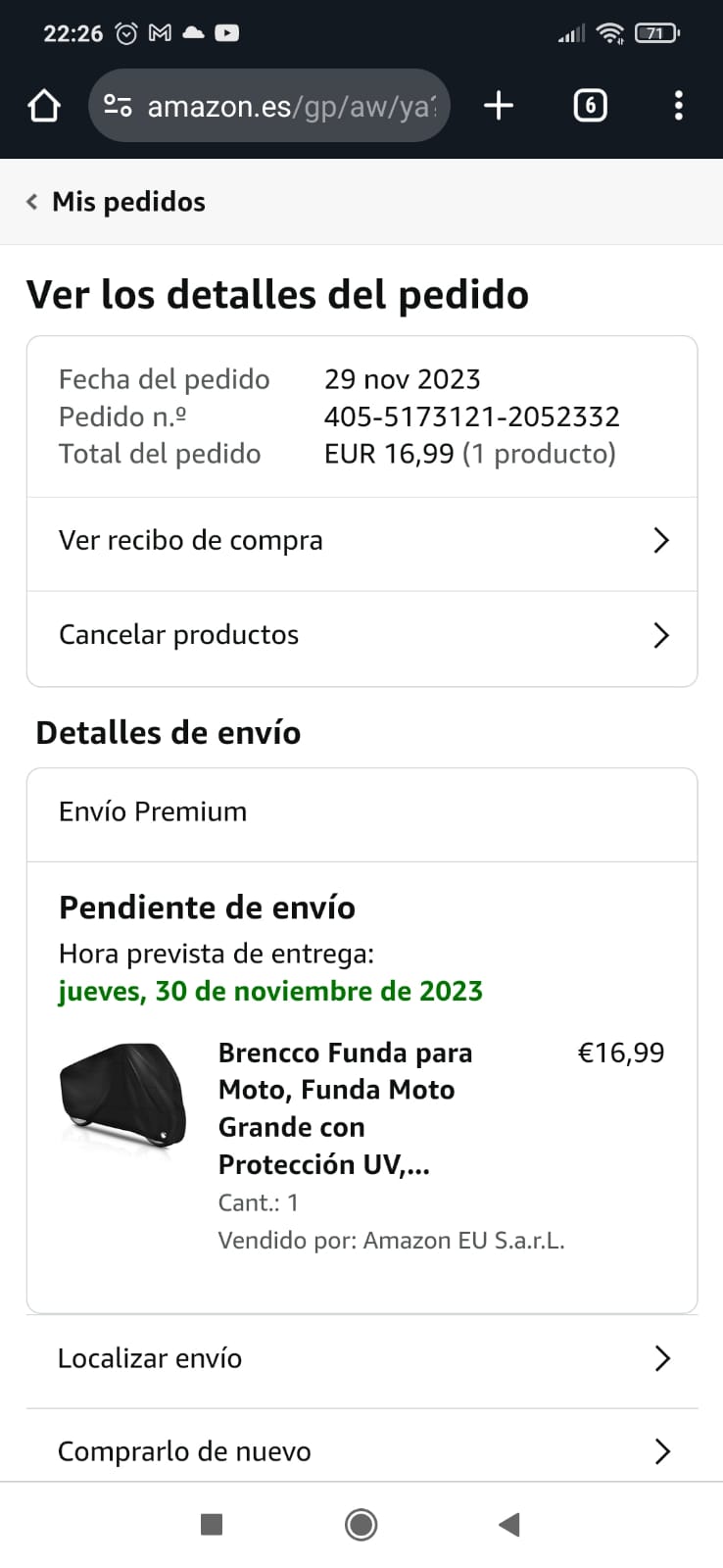
Task: Open a new browser tab
Action: point(499,106)
